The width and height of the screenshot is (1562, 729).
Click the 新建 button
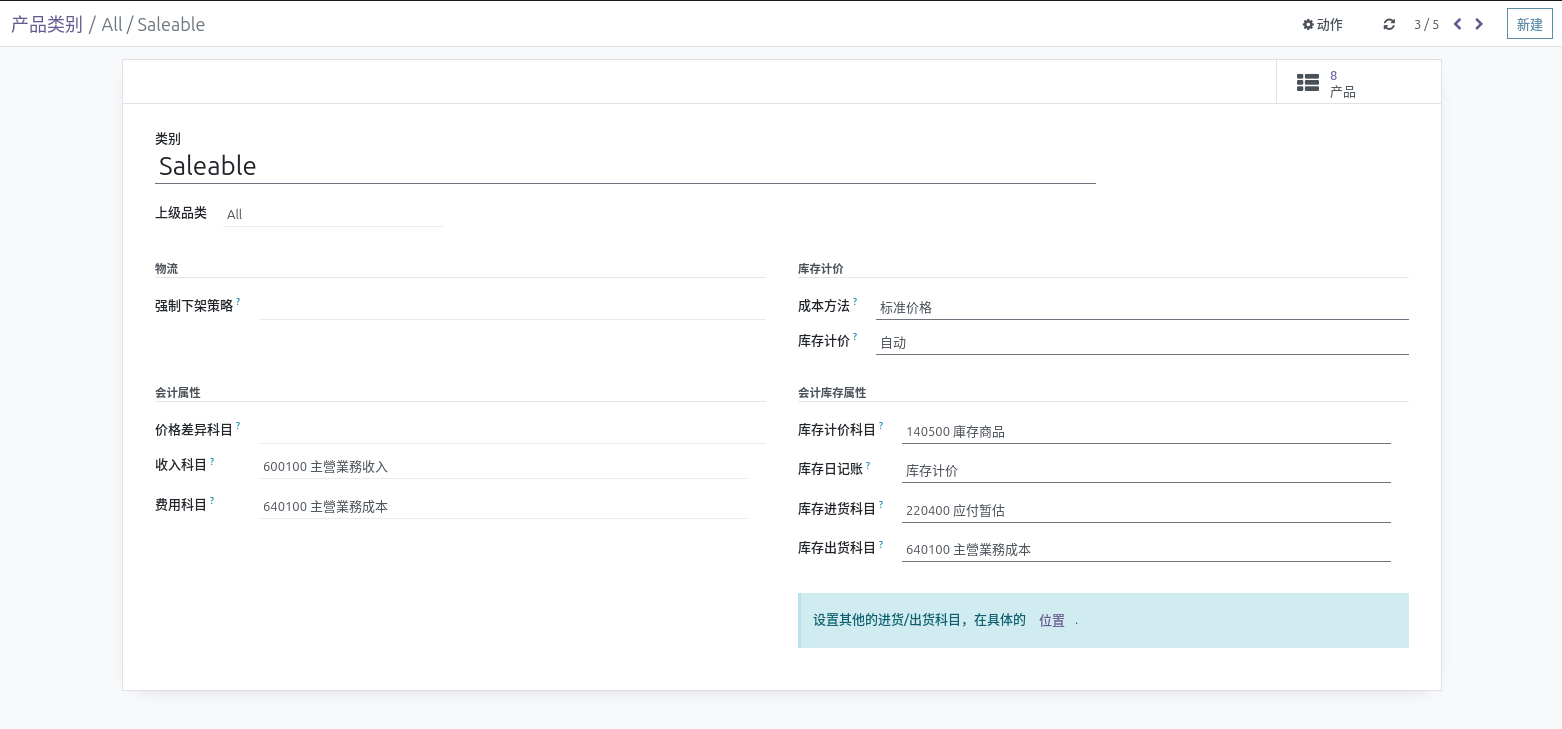click(1530, 25)
